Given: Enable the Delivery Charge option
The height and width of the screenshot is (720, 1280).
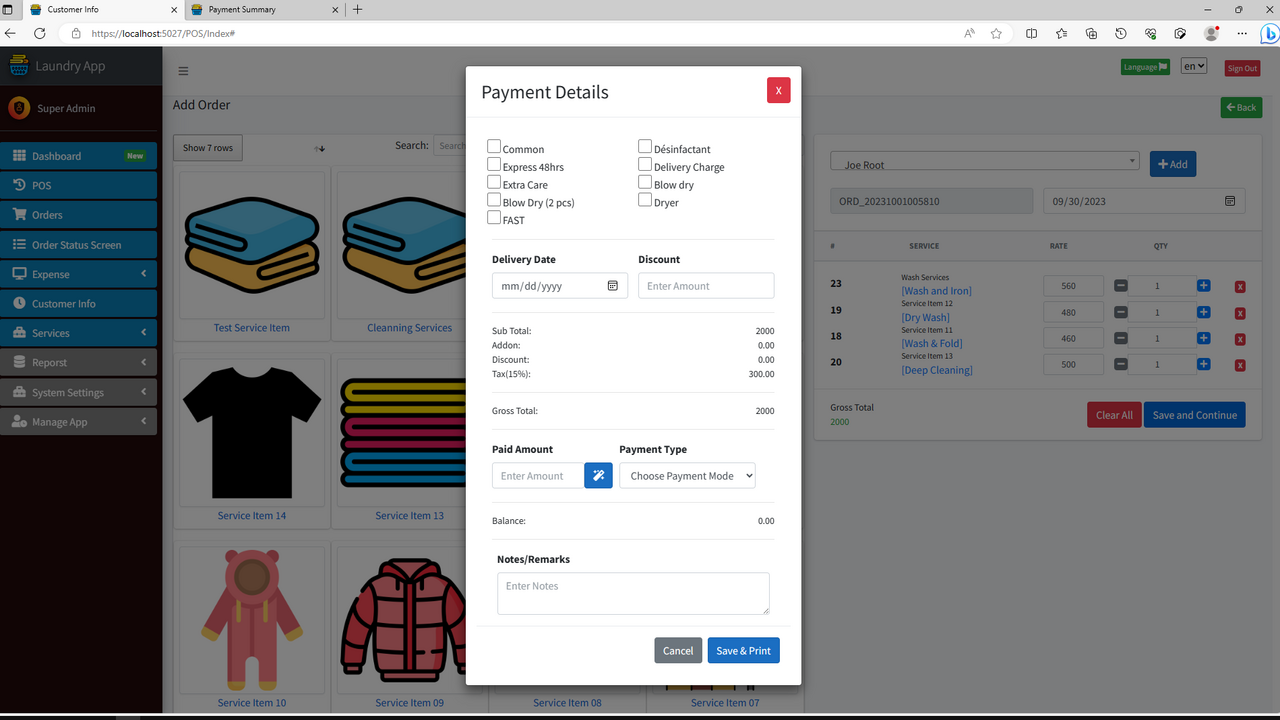Looking at the screenshot, I should tap(645, 166).
